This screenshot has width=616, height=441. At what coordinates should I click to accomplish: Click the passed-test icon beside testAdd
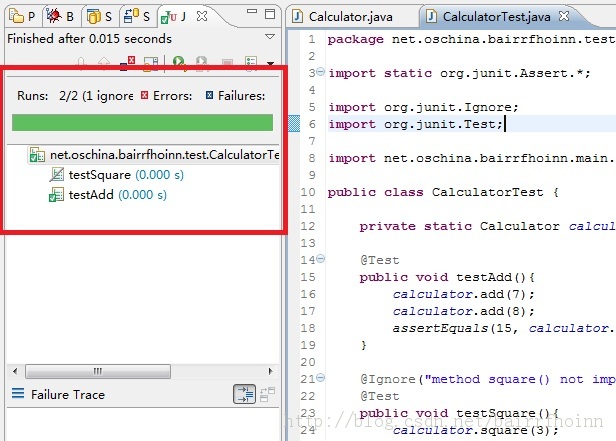tap(56, 195)
